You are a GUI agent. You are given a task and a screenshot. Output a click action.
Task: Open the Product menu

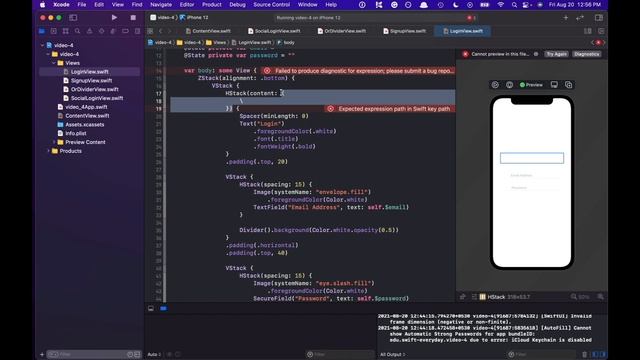point(211,4)
